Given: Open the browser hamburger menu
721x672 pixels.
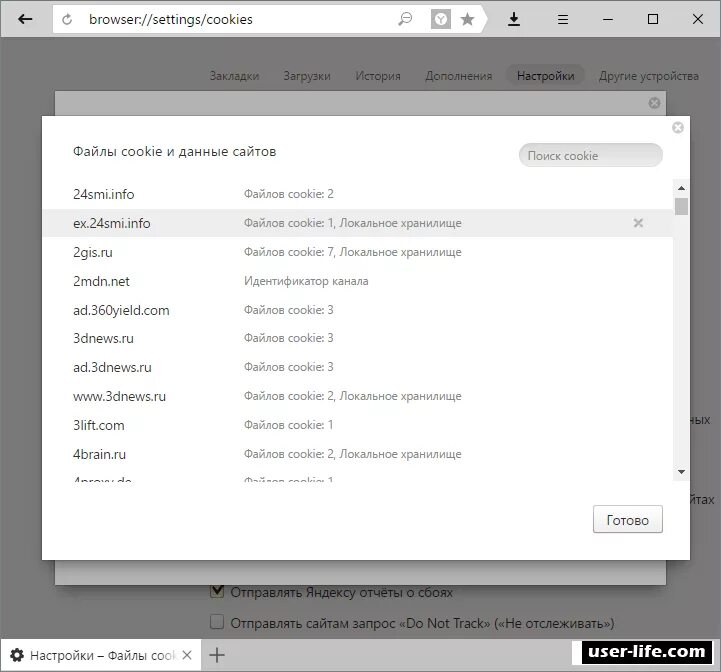Looking at the screenshot, I should coord(563,19).
